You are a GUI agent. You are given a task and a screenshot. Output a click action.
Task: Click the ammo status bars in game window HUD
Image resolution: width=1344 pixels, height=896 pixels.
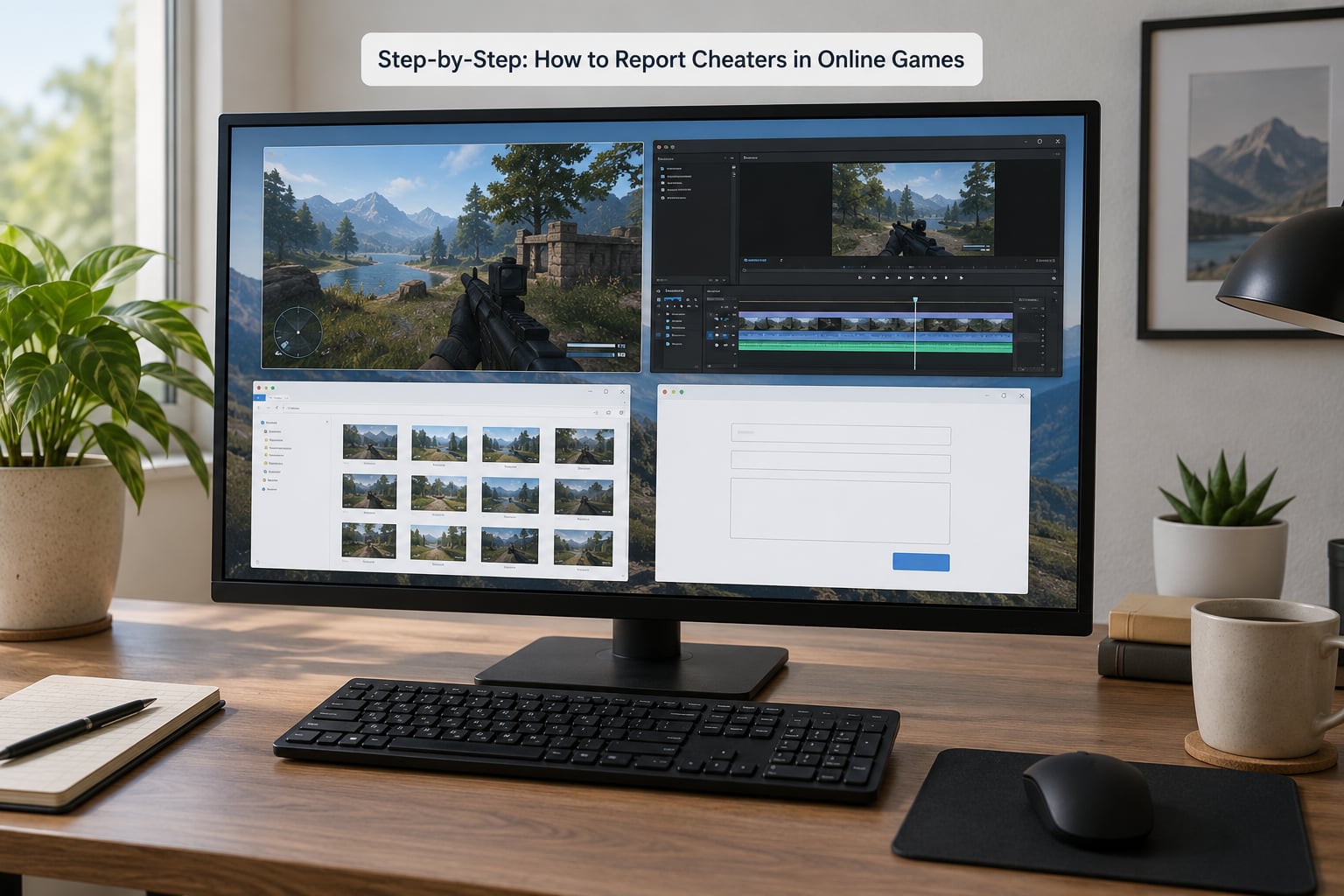click(596, 350)
